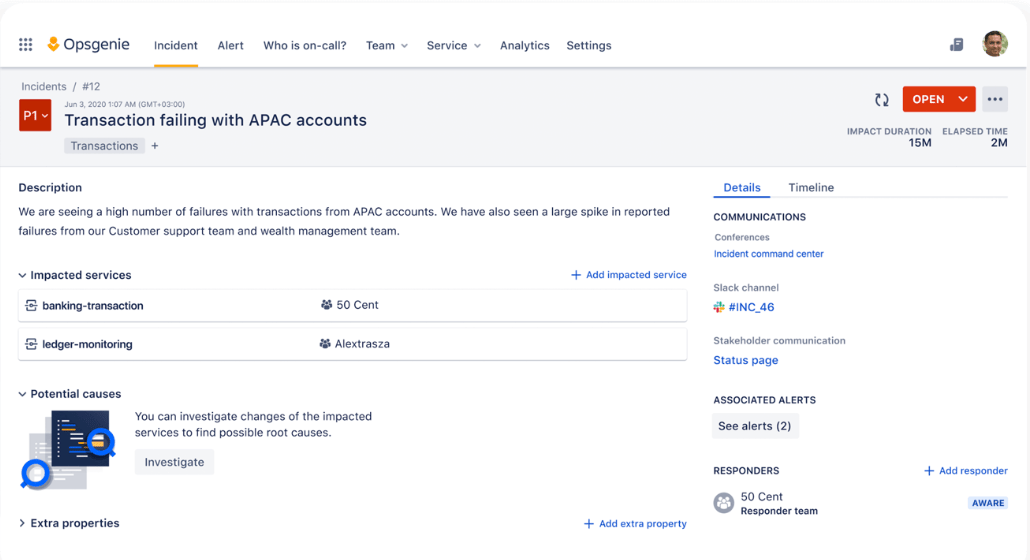1030x560 pixels.
Task: Open the user profile avatar
Action: tap(994, 44)
